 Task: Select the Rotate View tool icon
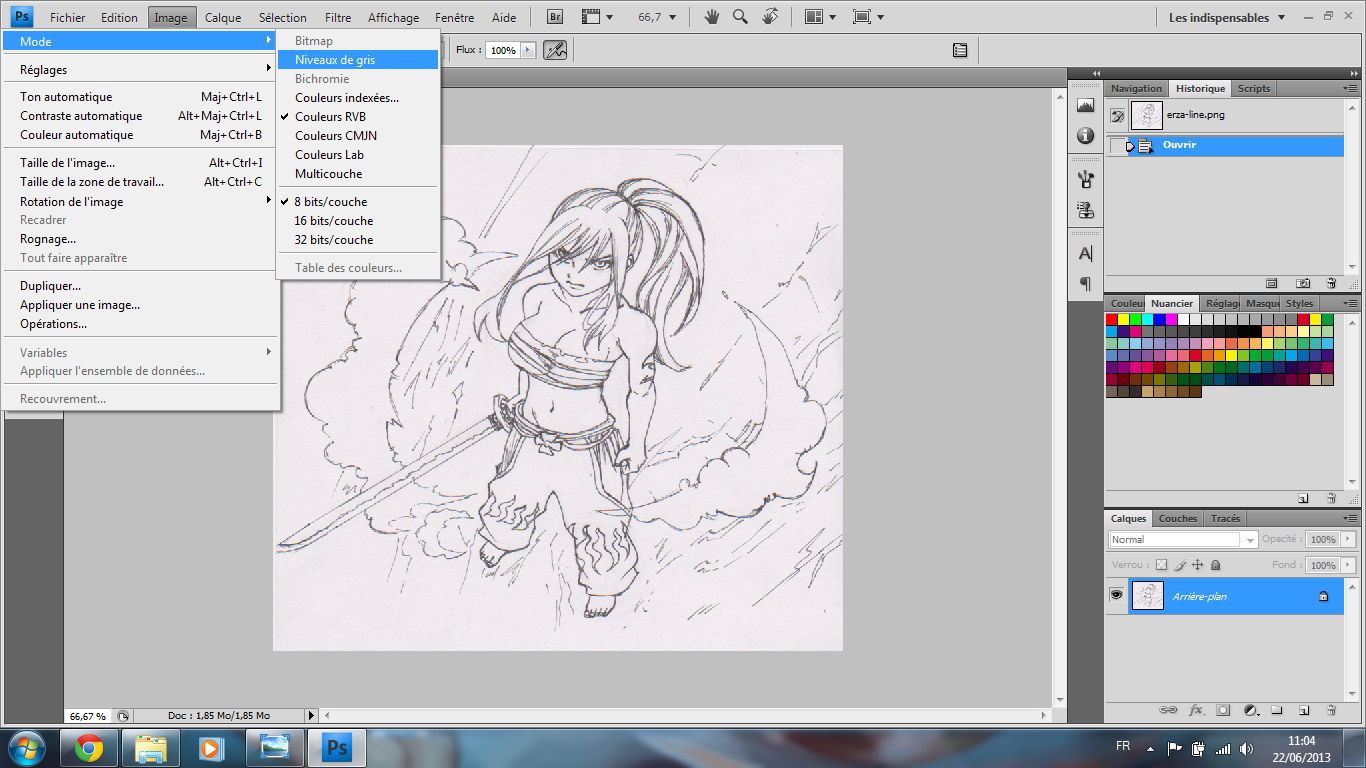coord(770,17)
